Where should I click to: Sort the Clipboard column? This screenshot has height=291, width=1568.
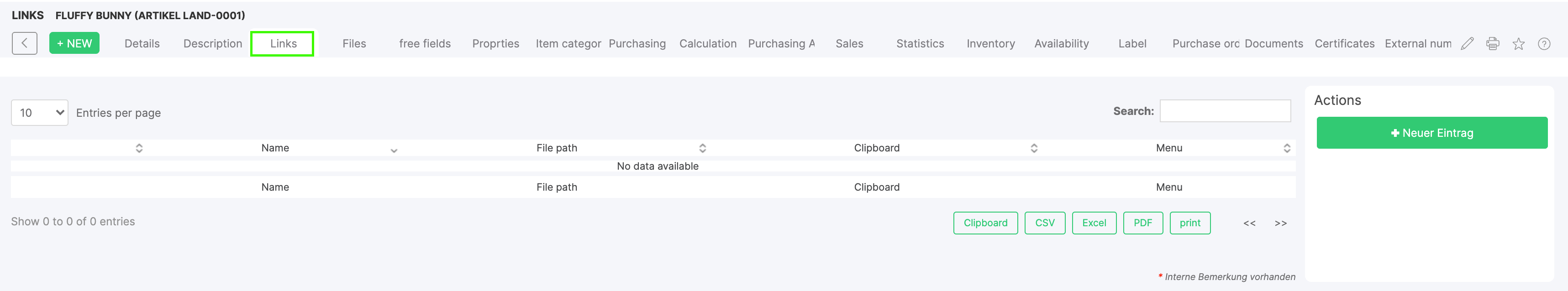coord(1034,148)
